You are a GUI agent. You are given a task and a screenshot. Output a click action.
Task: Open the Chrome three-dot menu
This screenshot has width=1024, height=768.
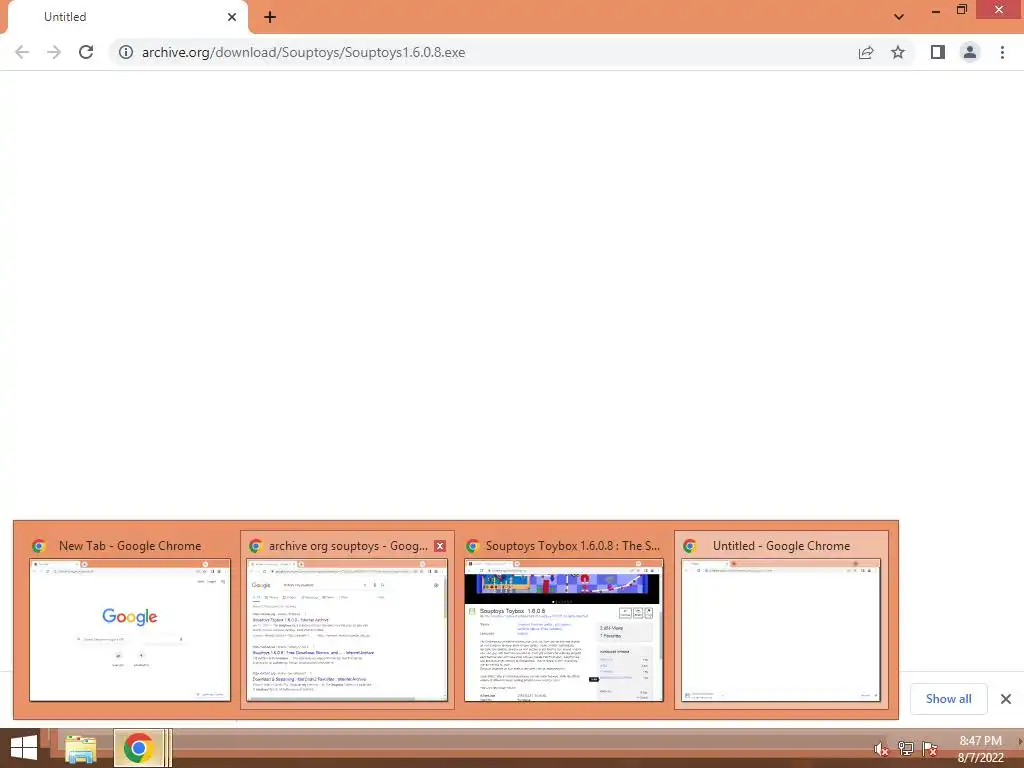point(1002,52)
